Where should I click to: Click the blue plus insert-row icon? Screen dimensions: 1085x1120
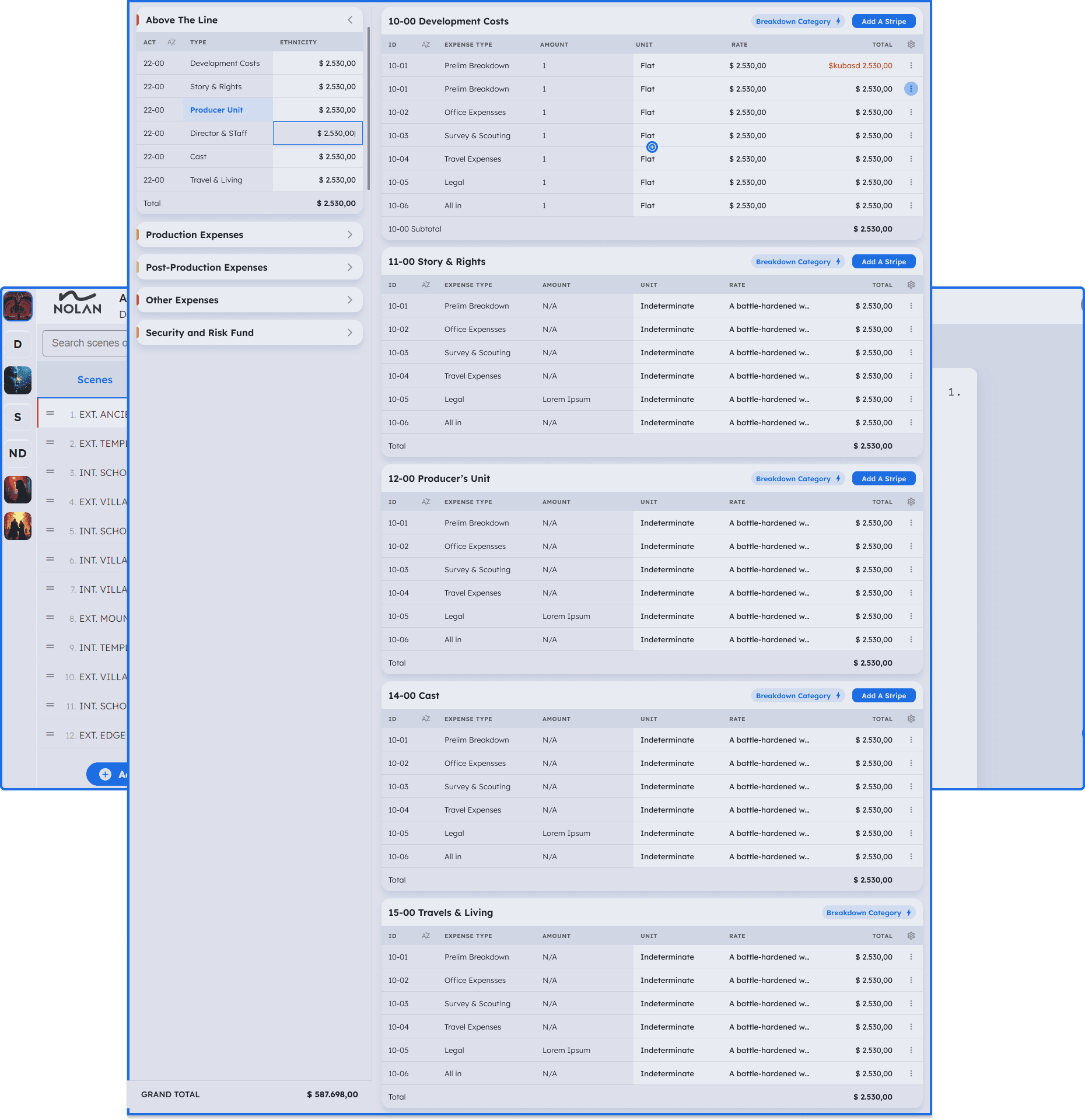(x=652, y=147)
